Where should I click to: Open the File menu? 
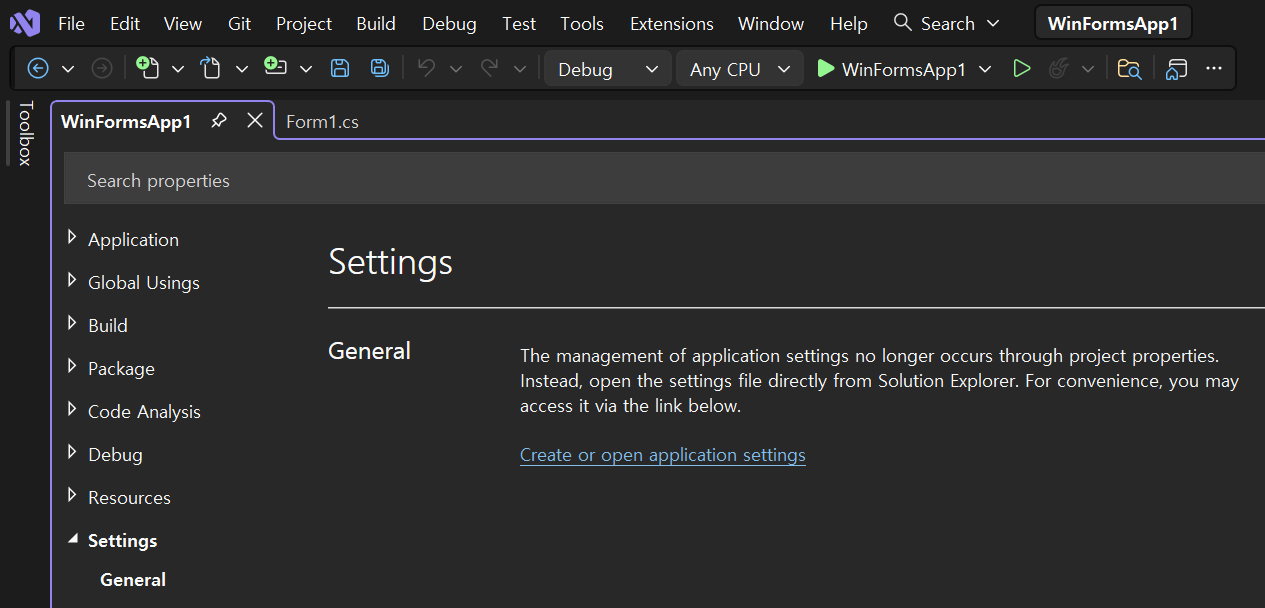point(71,23)
